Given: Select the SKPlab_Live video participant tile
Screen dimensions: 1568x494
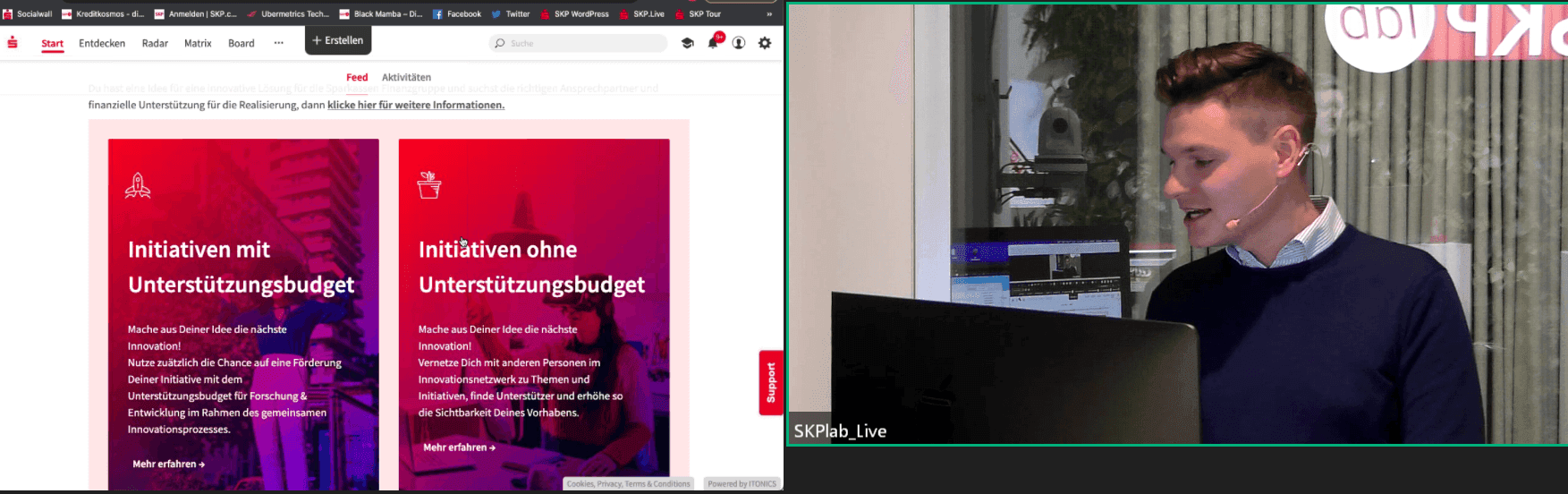Looking at the screenshot, I should (1176, 224).
